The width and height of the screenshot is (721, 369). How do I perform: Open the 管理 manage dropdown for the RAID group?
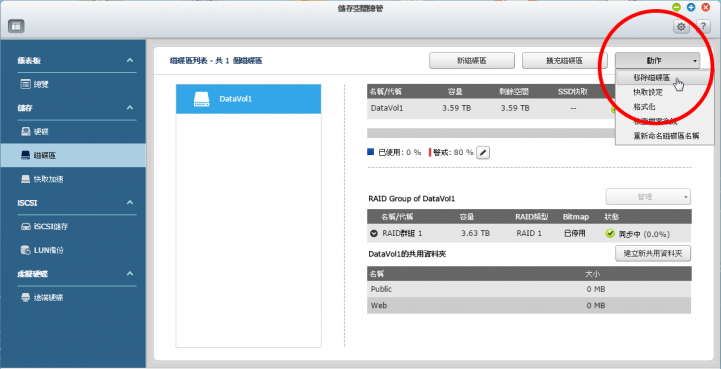coord(648,196)
